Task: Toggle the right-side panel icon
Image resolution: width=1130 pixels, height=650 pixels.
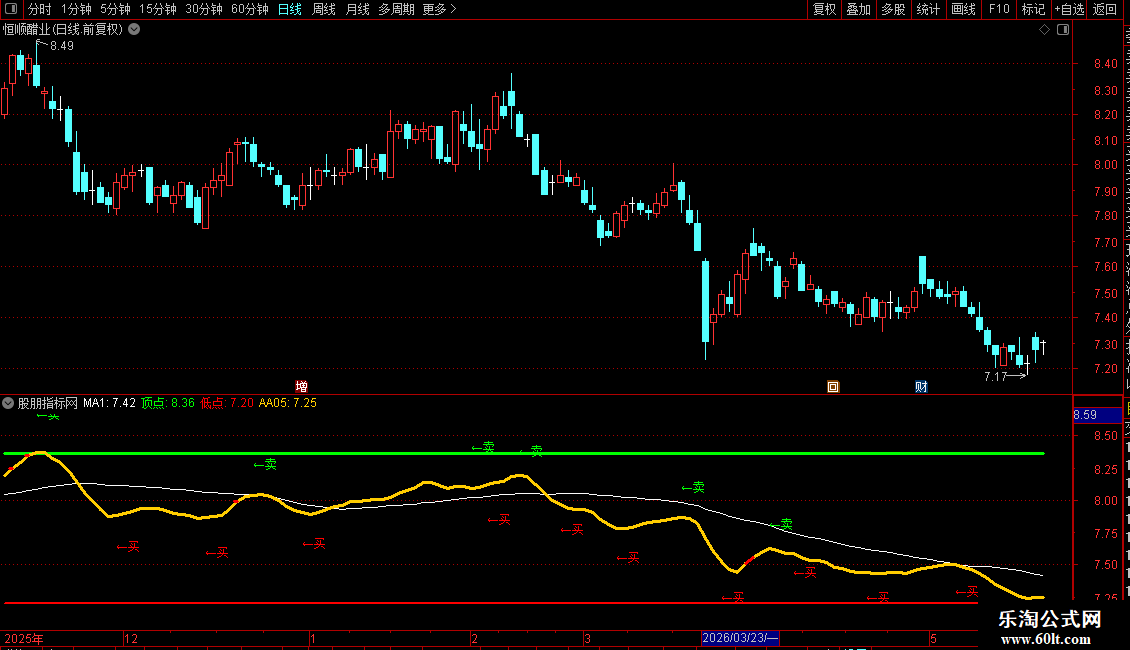Action: 1063,30
